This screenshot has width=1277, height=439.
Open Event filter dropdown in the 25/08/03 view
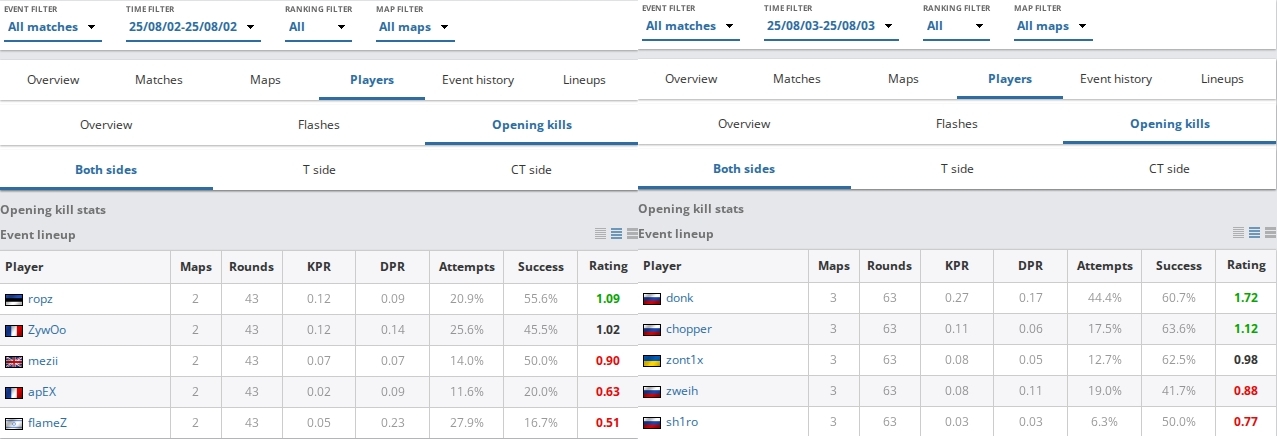[690, 27]
